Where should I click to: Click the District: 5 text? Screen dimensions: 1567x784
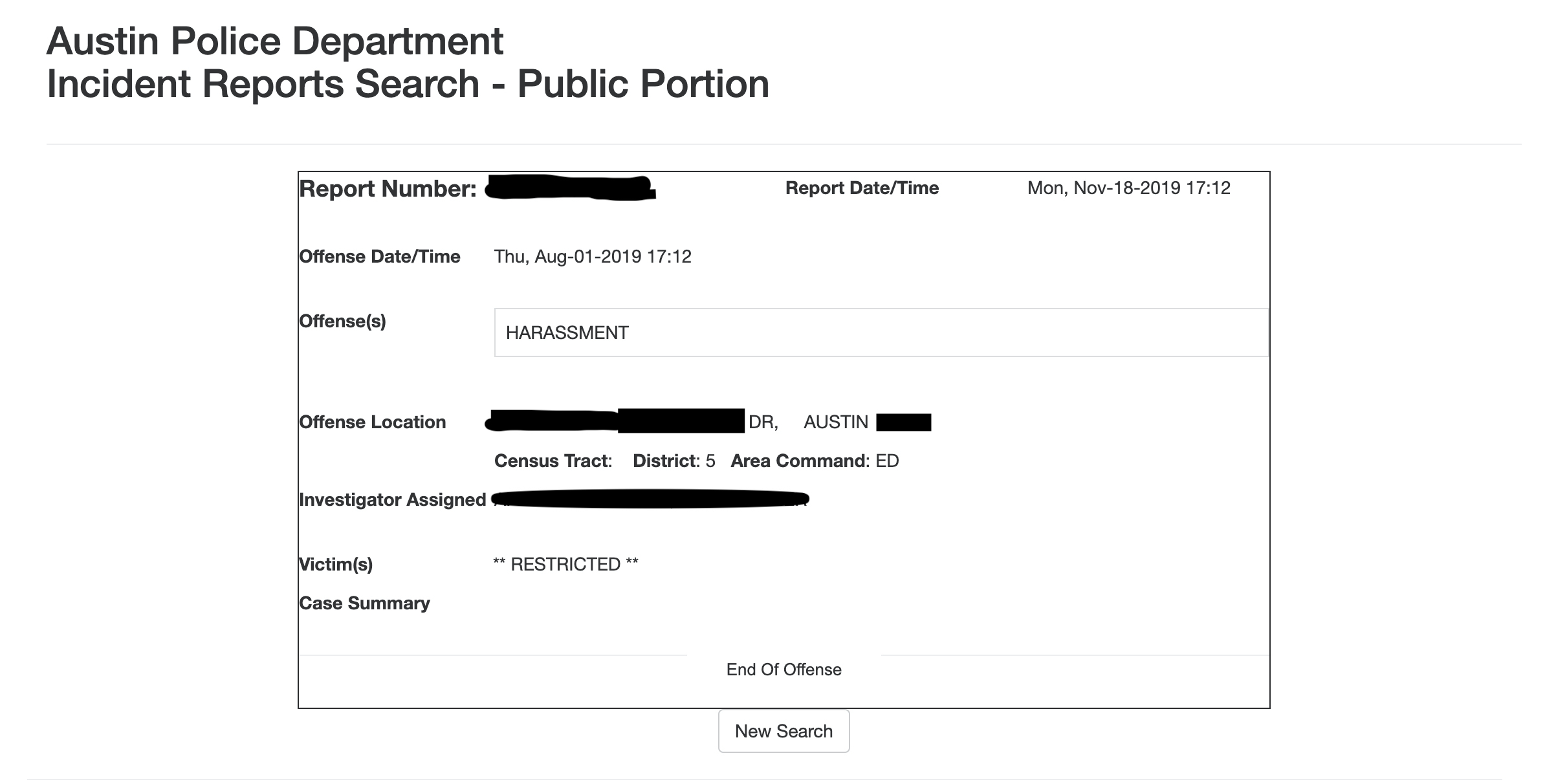(x=674, y=461)
